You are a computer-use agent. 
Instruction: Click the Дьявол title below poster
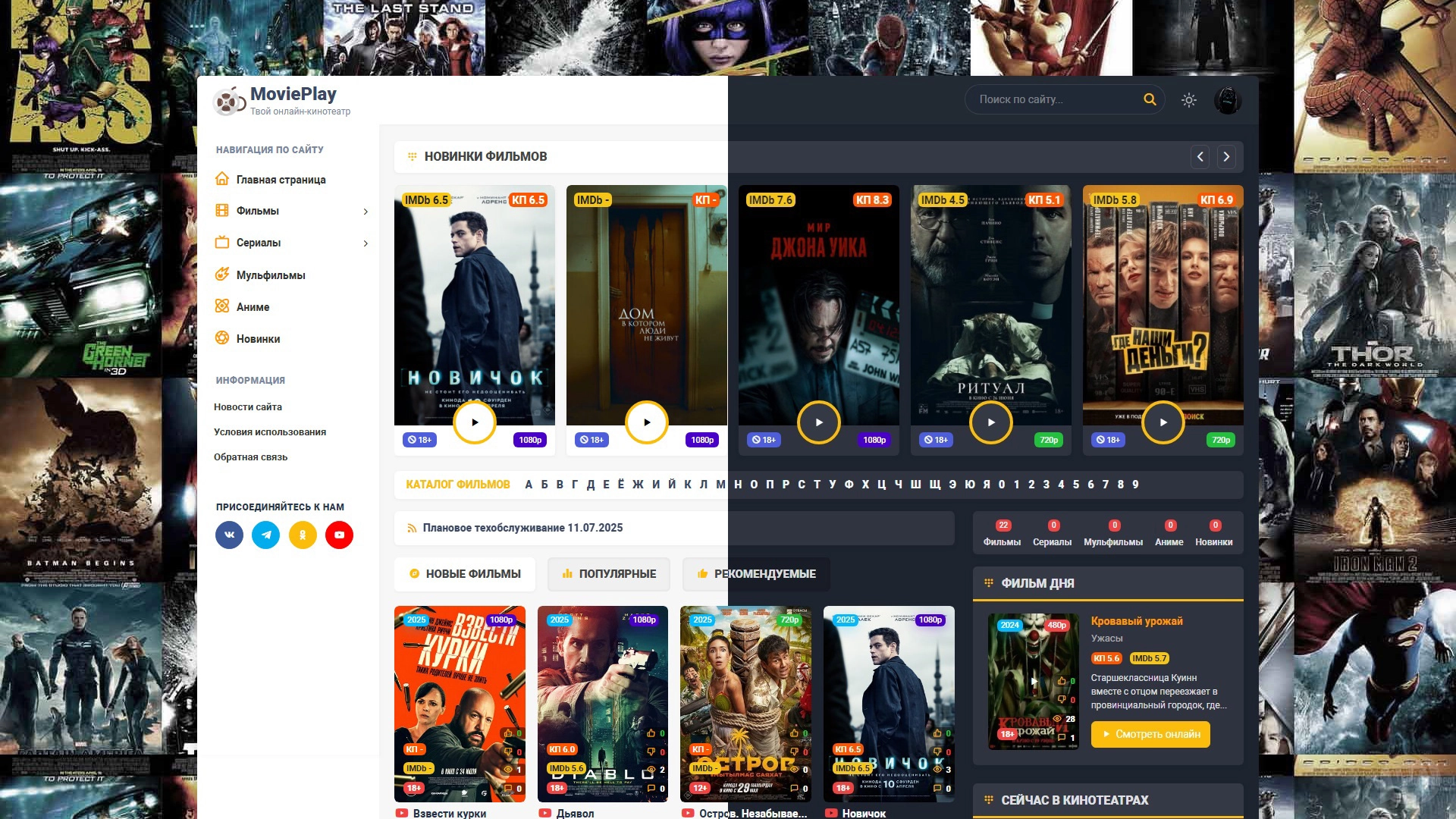coord(575,813)
